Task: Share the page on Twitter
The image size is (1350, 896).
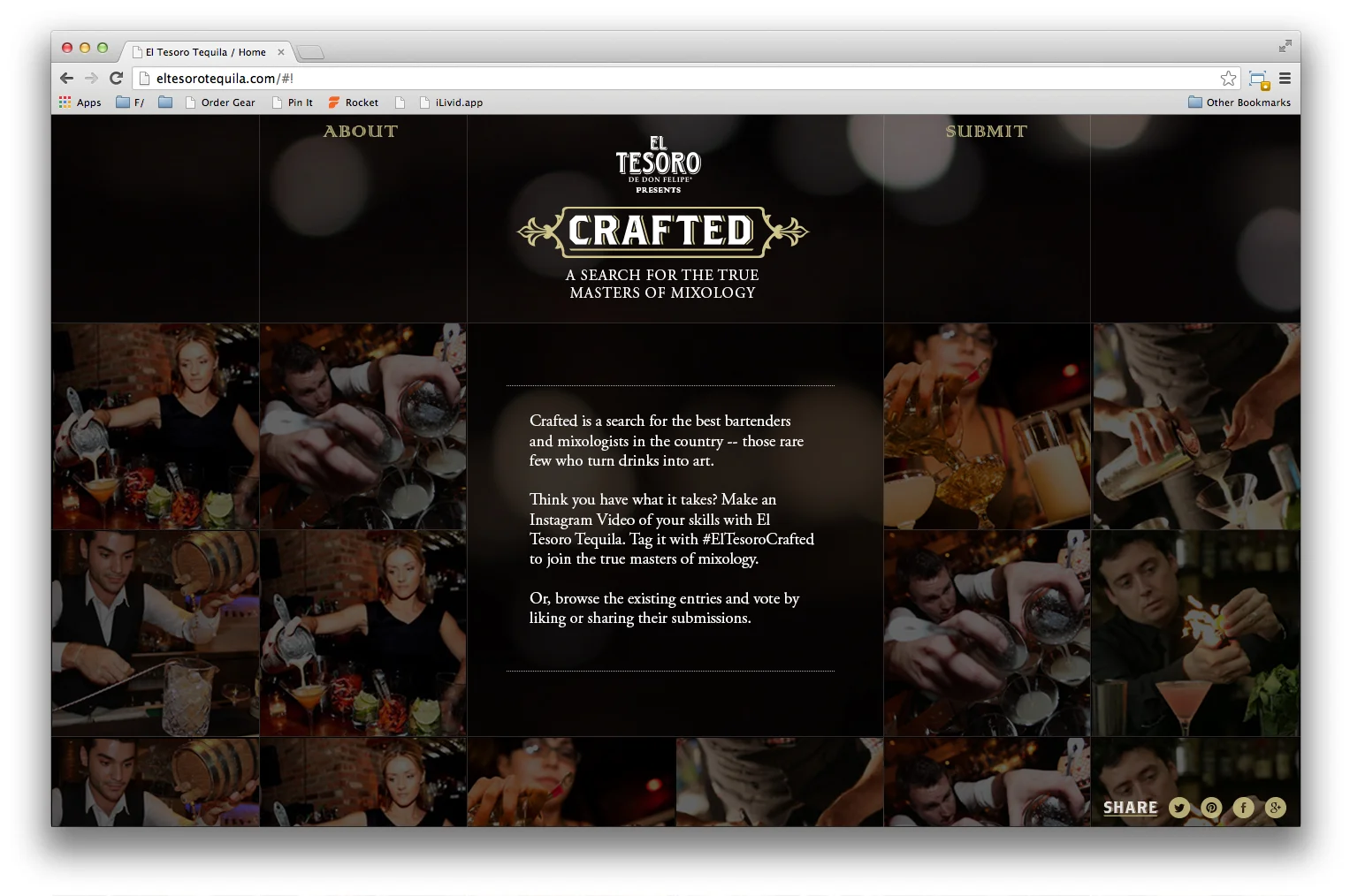Action: tap(1179, 808)
